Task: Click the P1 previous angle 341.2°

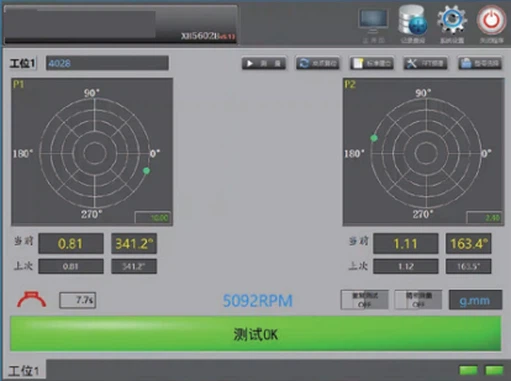Action: 134,266
